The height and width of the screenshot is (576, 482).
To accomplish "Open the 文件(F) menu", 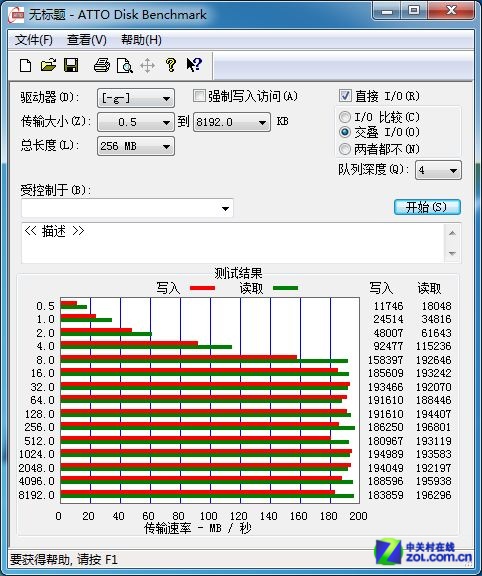I will tap(34, 40).
